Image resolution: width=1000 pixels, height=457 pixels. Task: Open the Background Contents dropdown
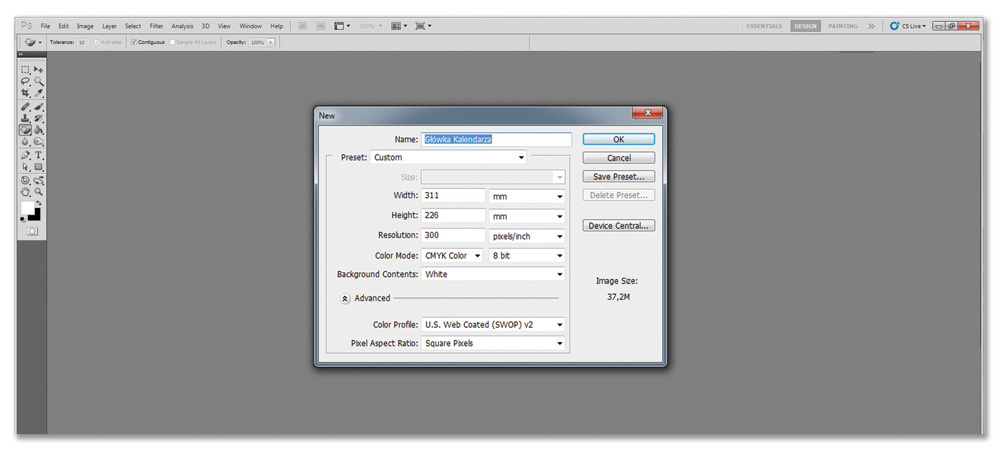tap(493, 274)
